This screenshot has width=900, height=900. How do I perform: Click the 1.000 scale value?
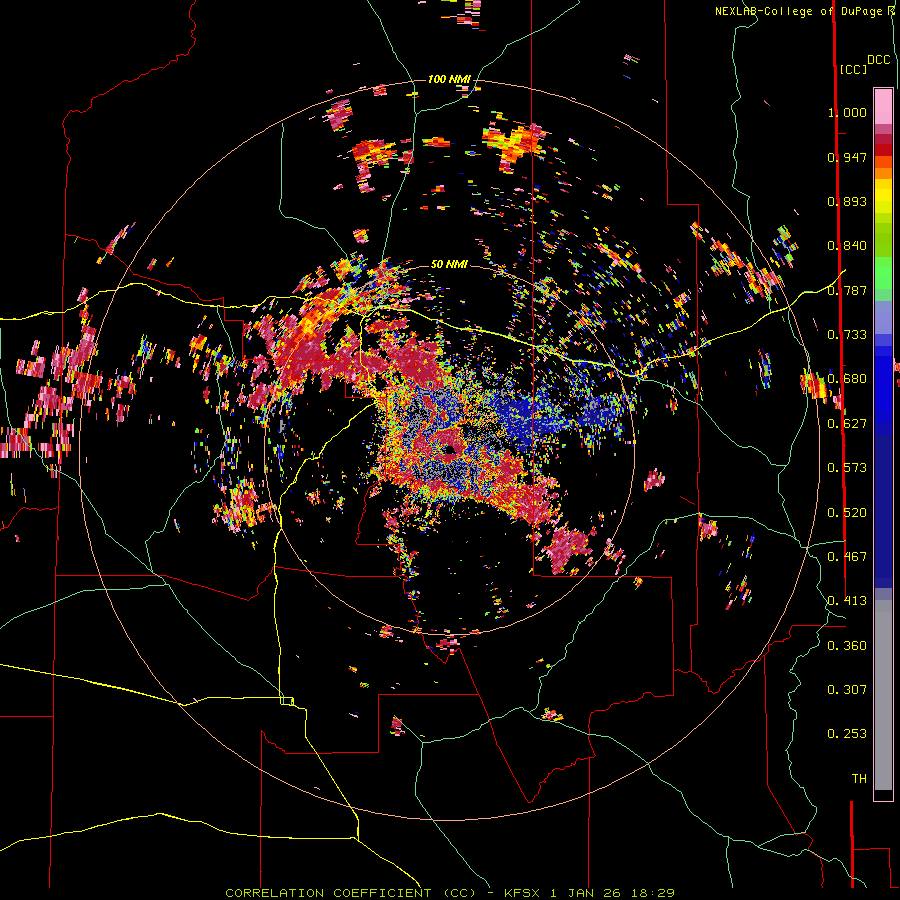[847, 112]
